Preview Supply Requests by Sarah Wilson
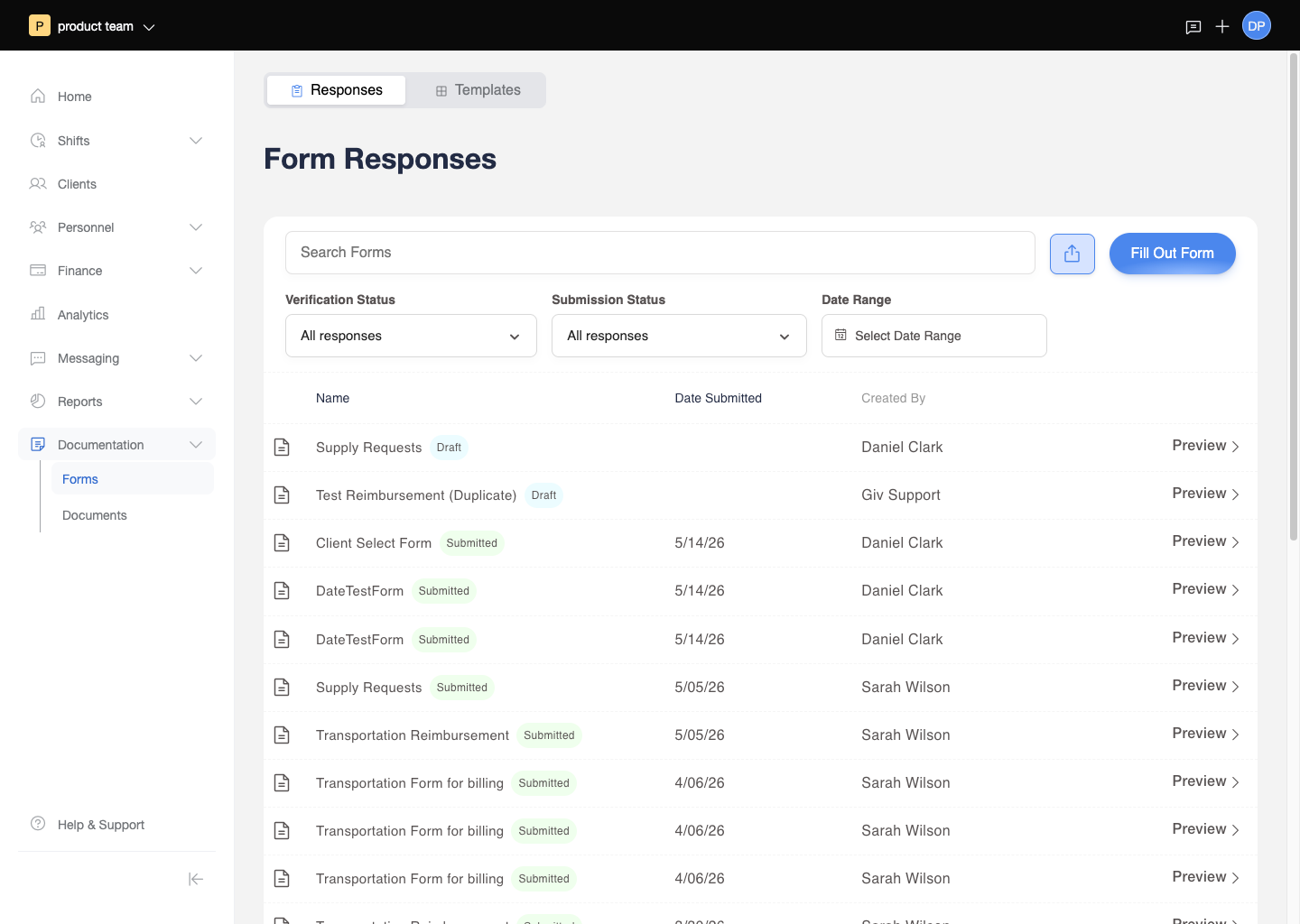 tap(1205, 686)
